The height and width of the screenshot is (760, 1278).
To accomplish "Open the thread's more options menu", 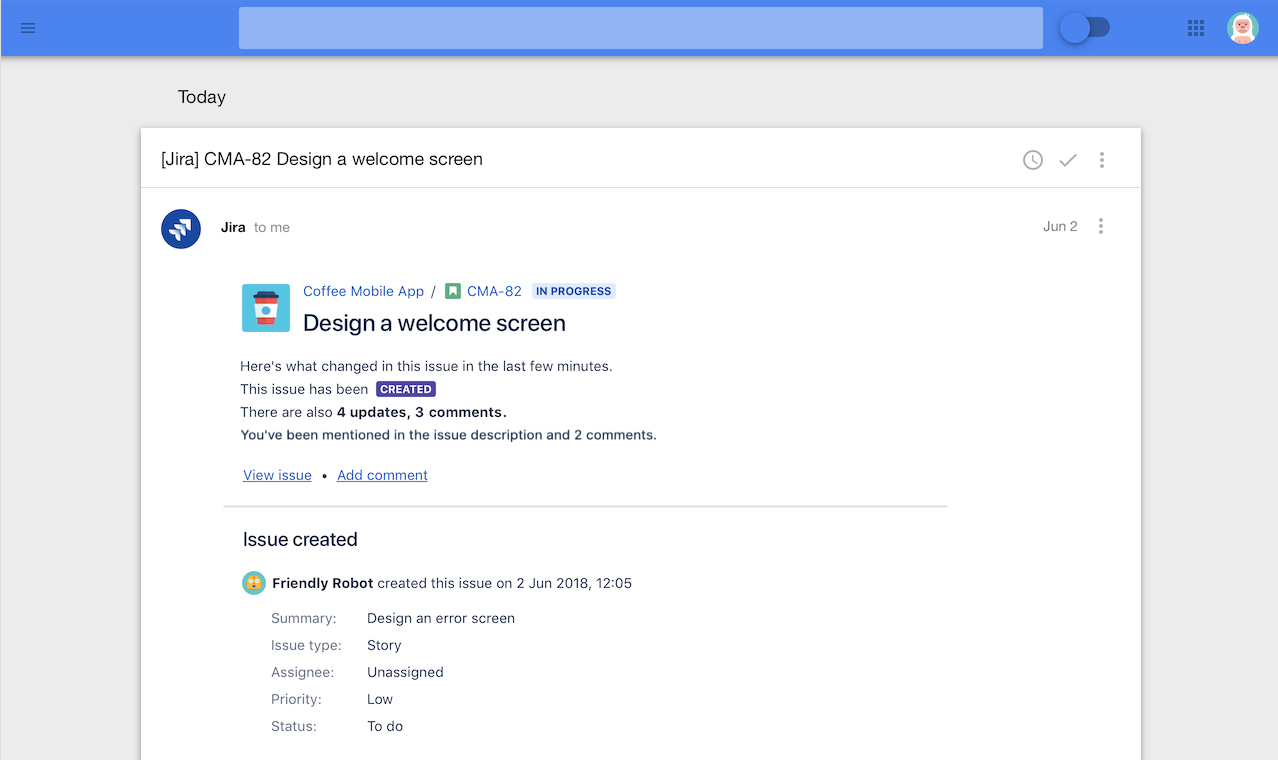I will (1102, 160).
